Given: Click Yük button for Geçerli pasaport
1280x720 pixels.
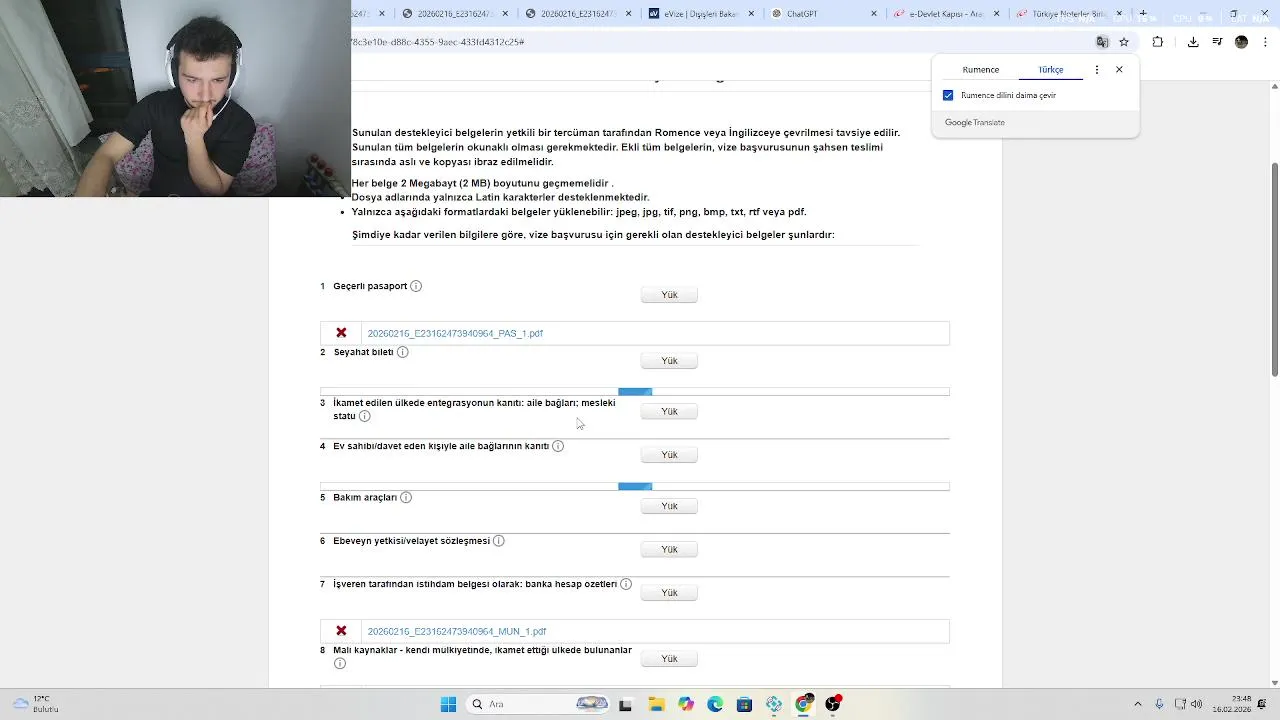Looking at the screenshot, I should [669, 295].
